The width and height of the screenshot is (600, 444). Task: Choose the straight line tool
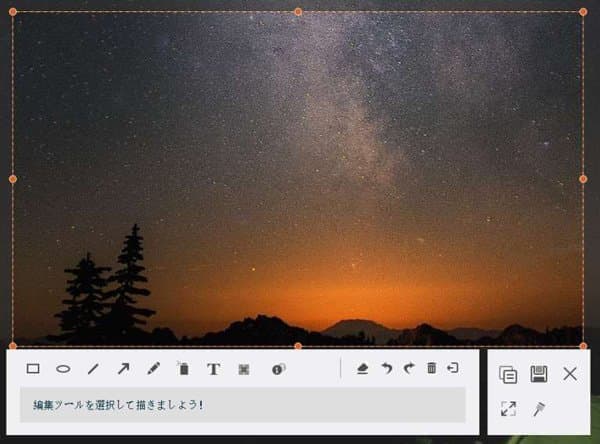pyautogui.click(x=93, y=369)
